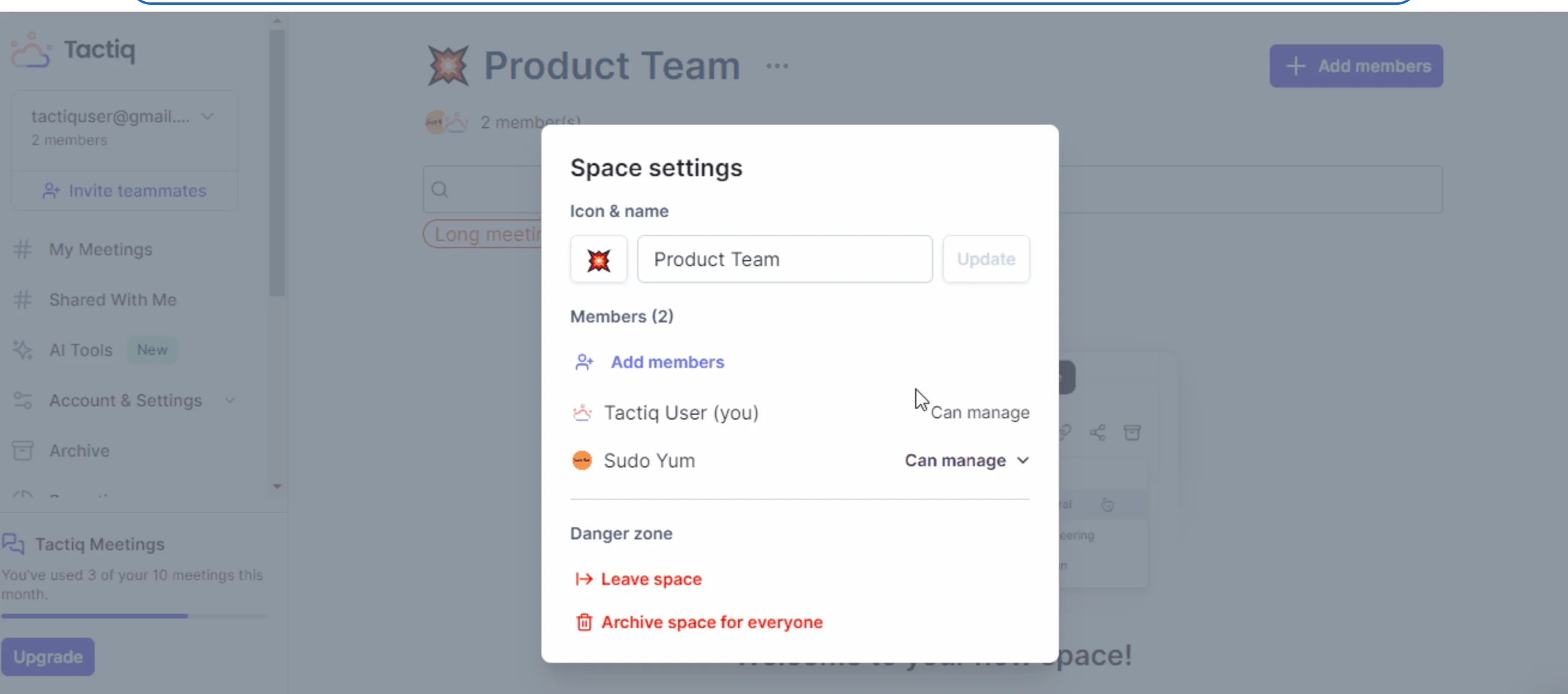The image size is (1568, 694).
Task: Click Leave space in danger zone
Action: (x=650, y=579)
